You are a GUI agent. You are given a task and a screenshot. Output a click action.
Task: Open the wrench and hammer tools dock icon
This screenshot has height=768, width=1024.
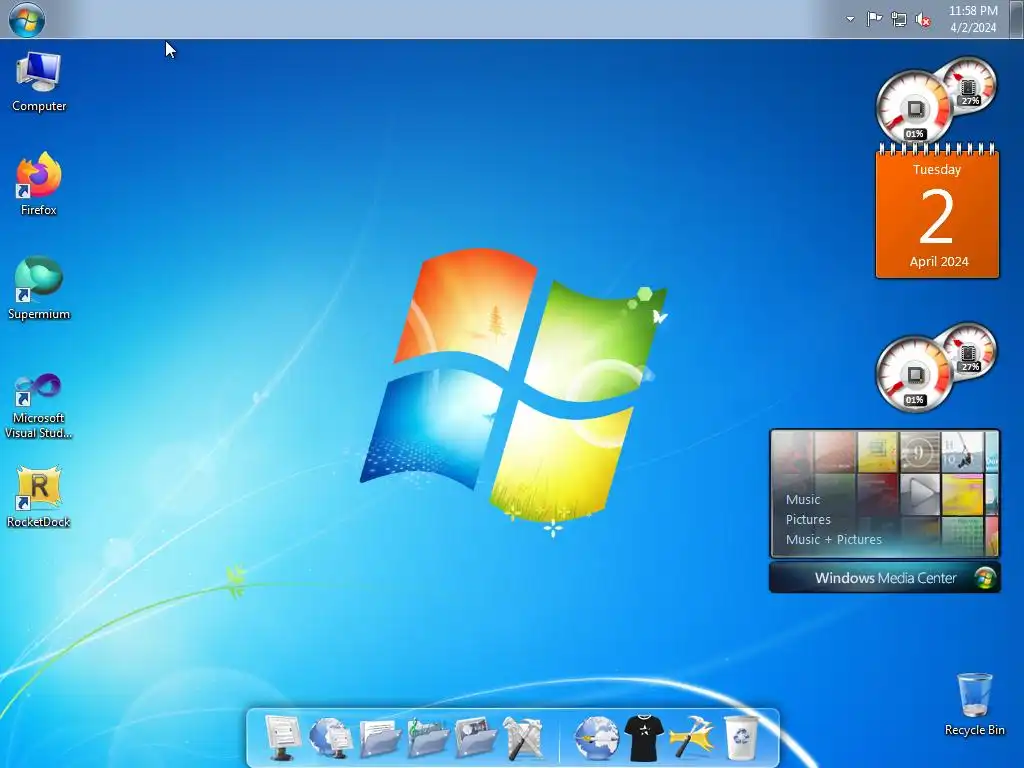523,738
